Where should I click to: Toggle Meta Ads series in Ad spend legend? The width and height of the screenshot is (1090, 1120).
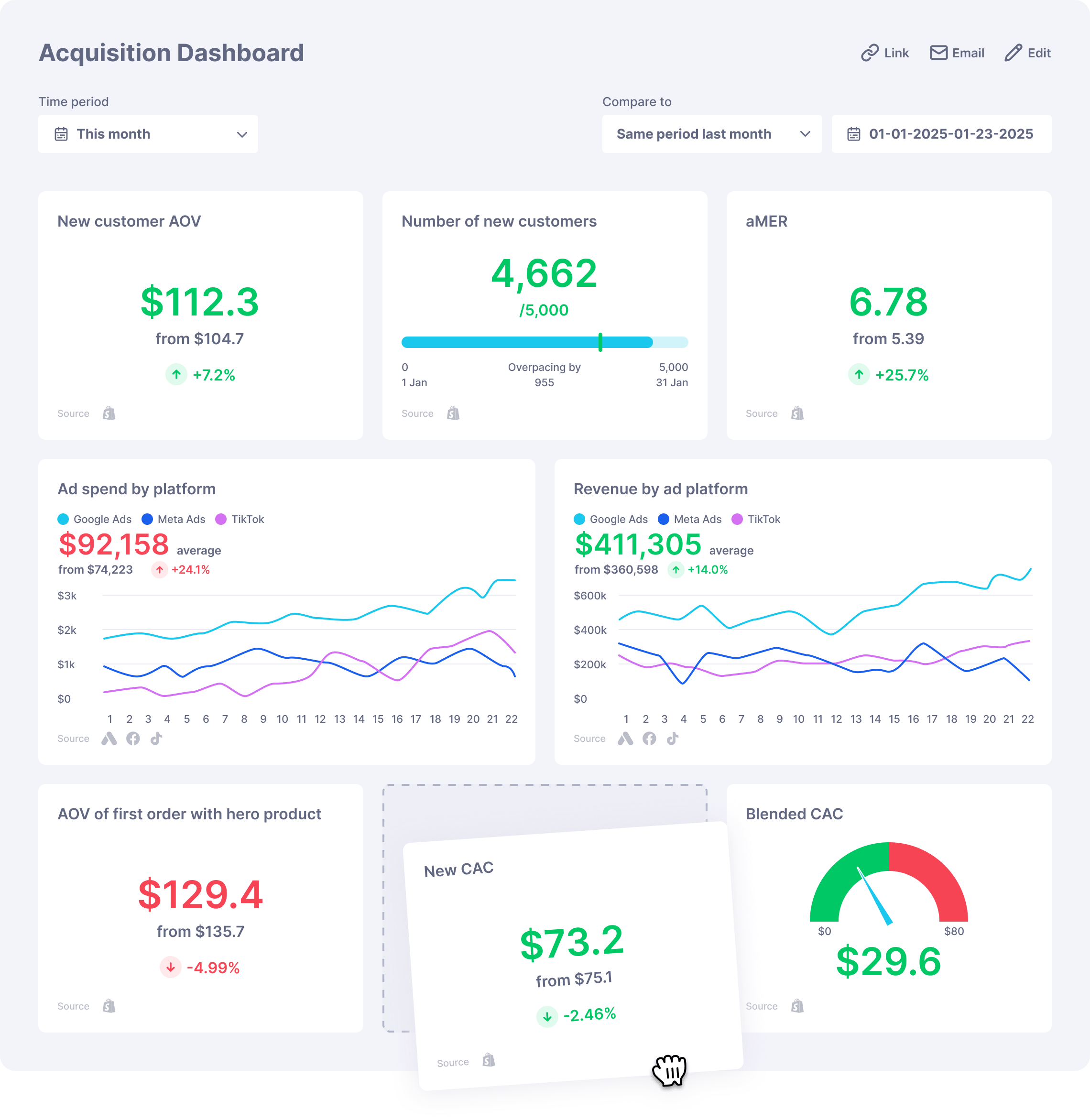pyautogui.click(x=174, y=519)
